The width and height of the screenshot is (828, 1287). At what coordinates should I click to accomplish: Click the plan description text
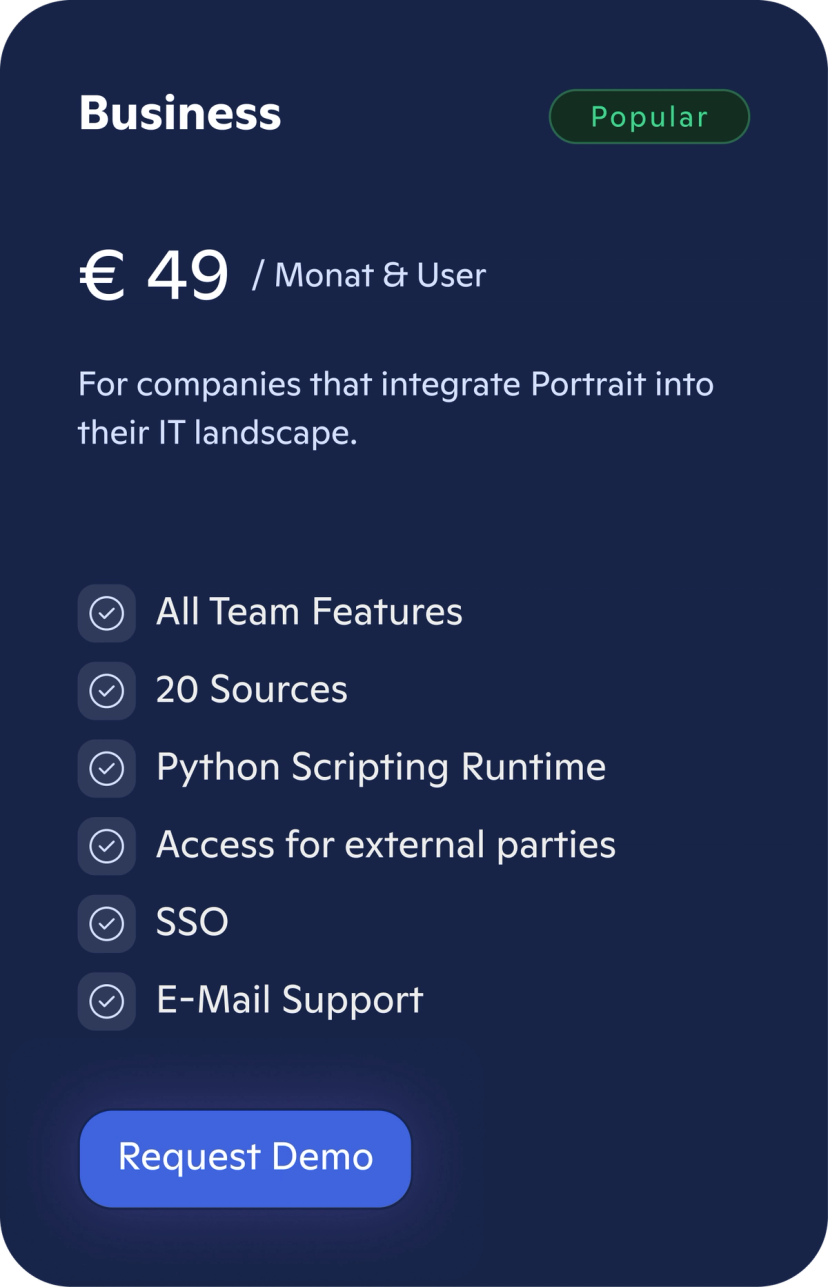click(x=396, y=407)
